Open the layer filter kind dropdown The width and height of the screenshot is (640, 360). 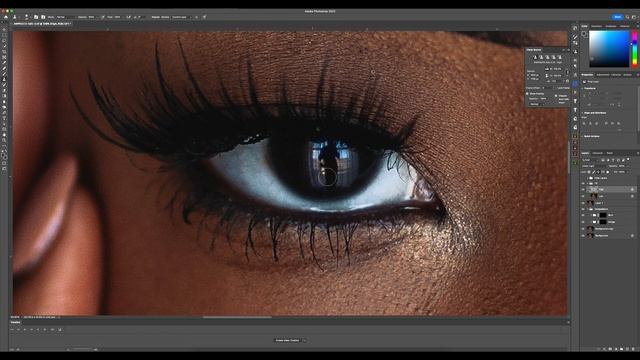tap(590, 160)
